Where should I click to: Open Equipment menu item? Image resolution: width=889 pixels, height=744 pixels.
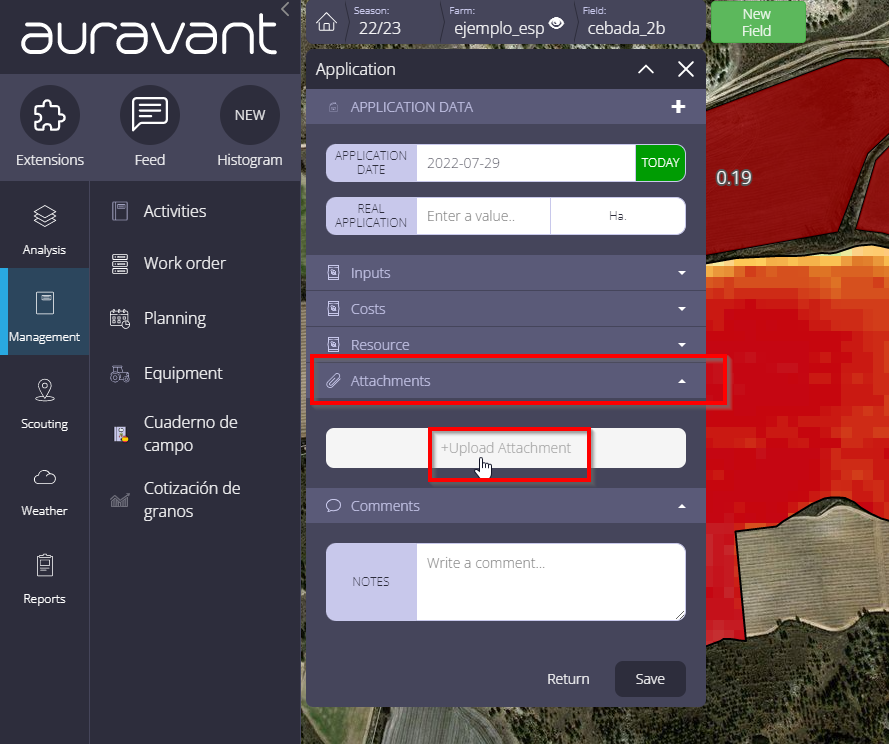point(183,374)
